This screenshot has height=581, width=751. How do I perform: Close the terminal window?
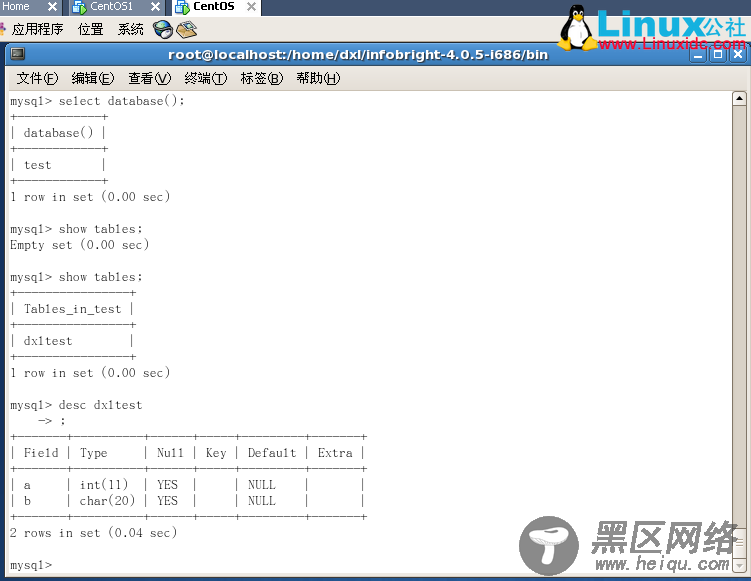[738, 55]
